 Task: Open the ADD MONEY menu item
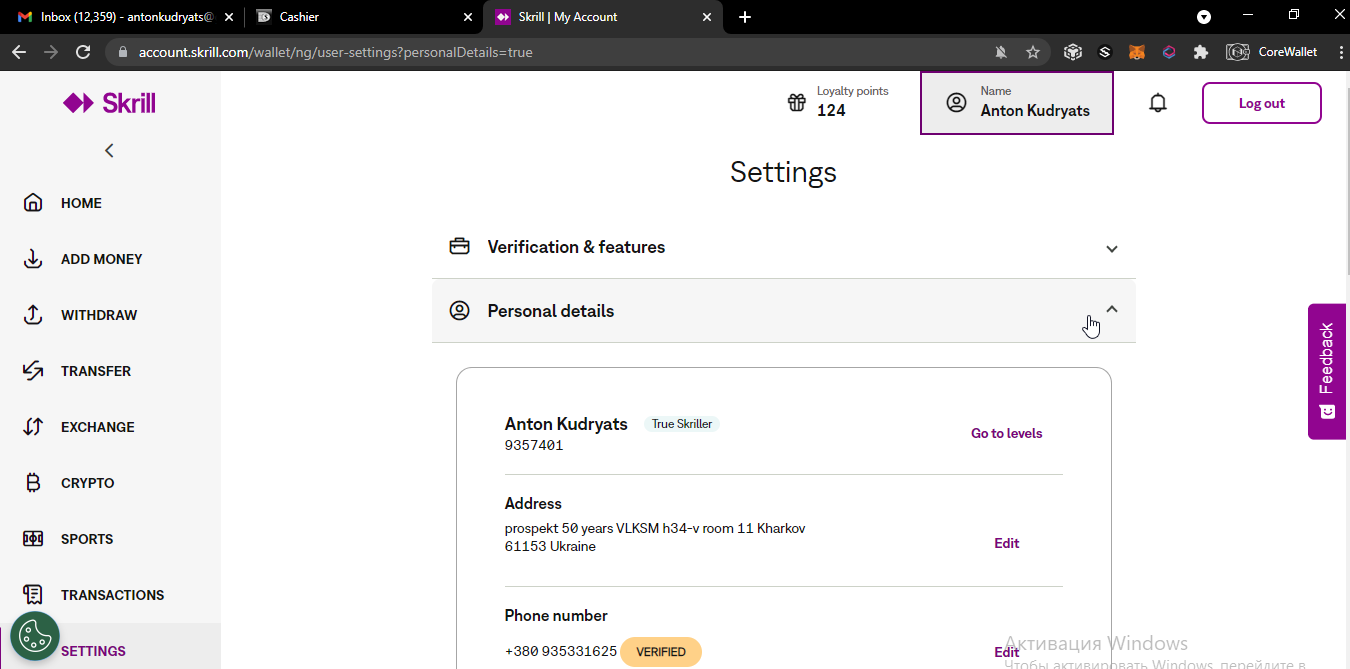(x=102, y=259)
